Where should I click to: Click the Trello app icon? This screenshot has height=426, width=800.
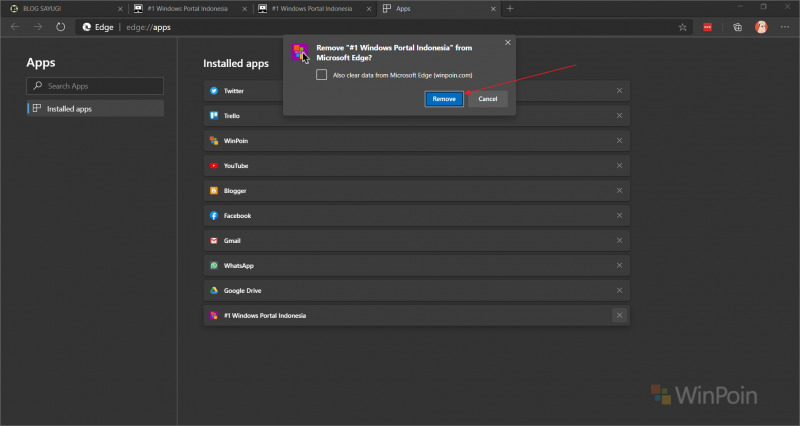point(214,116)
